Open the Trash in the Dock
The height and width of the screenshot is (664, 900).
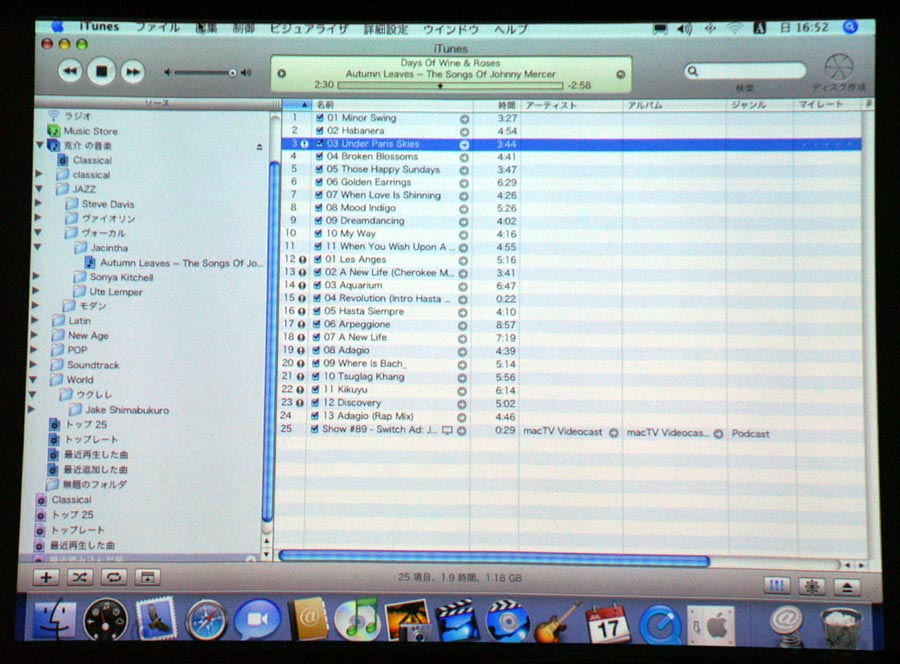pos(840,628)
